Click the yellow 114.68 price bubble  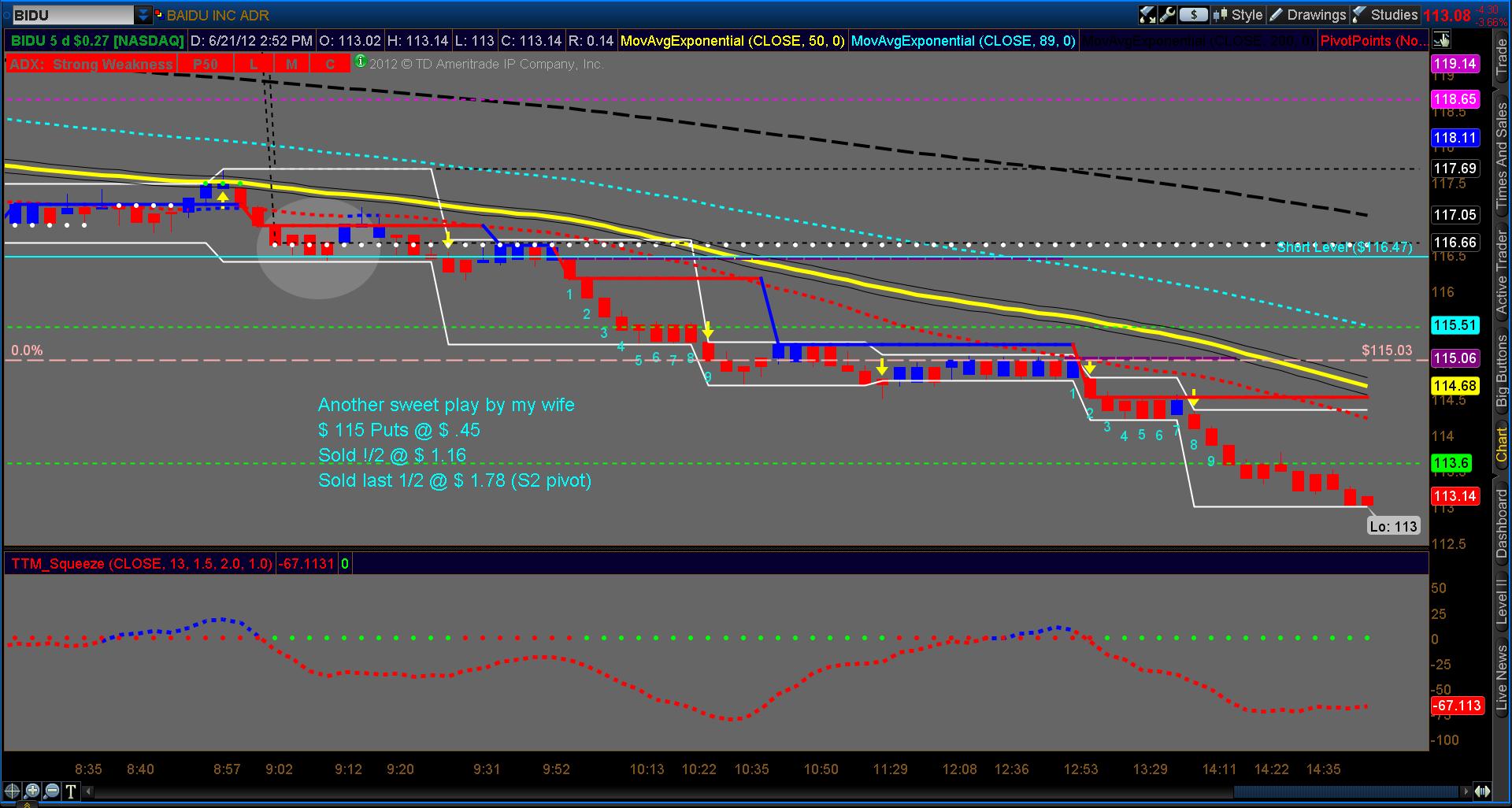1455,386
